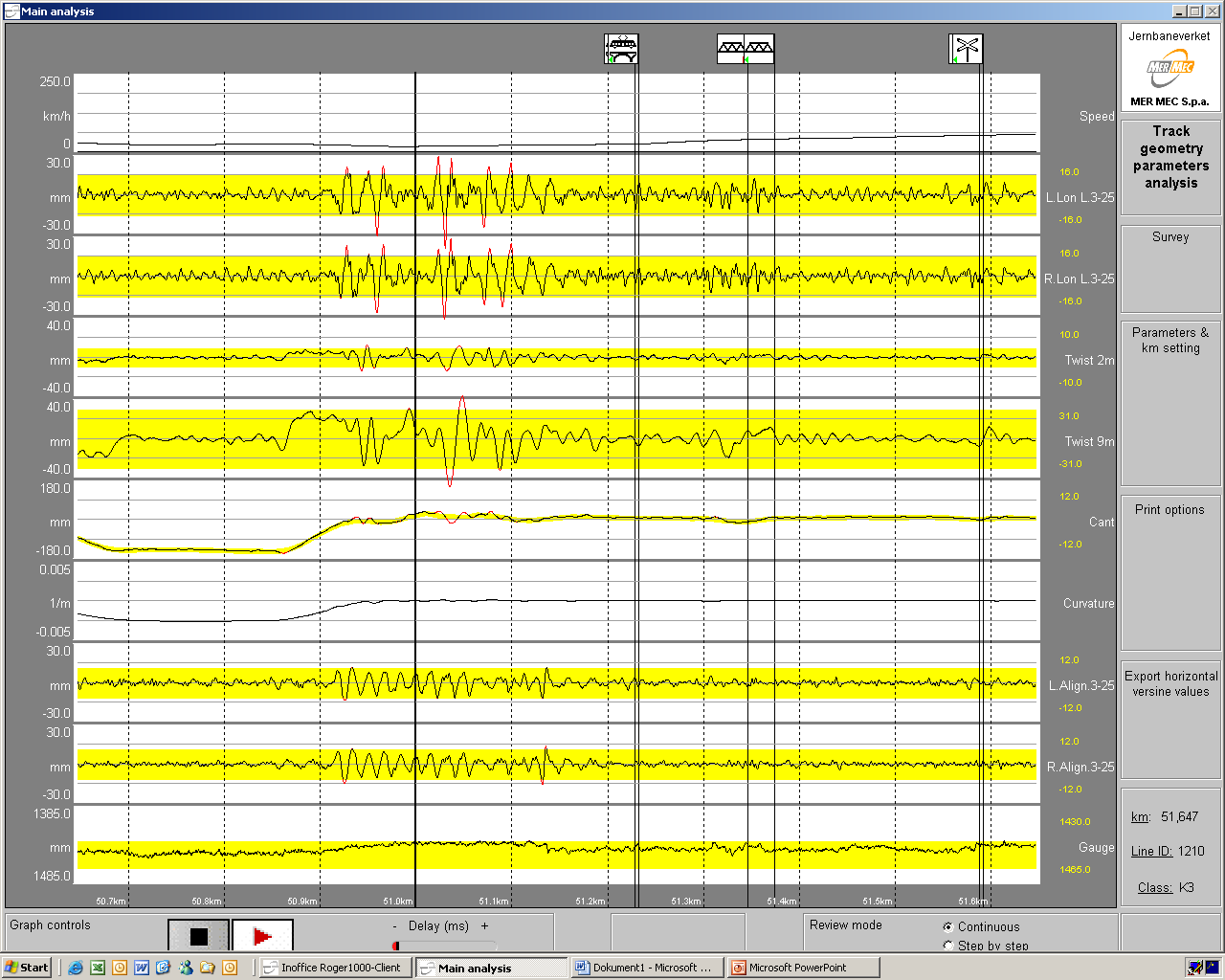This screenshot has width=1225, height=980.
Task: Launch Excel from quick launch
Action: (x=98, y=968)
